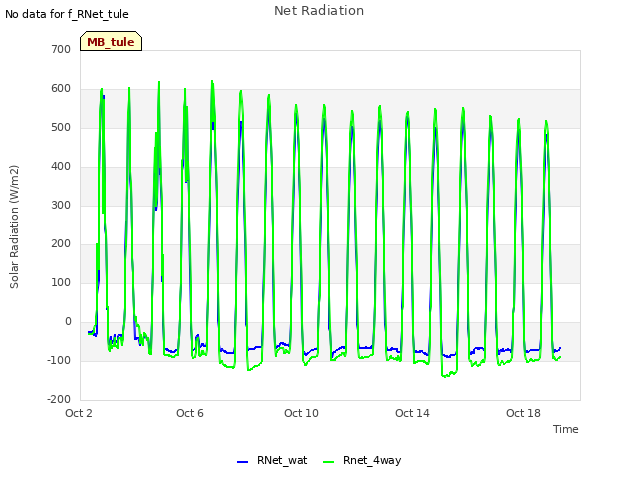Image resolution: width=640 pixels, height=480 pixels.
Task: Click the green Rnet_4way legend swatch
Action: 329,462
